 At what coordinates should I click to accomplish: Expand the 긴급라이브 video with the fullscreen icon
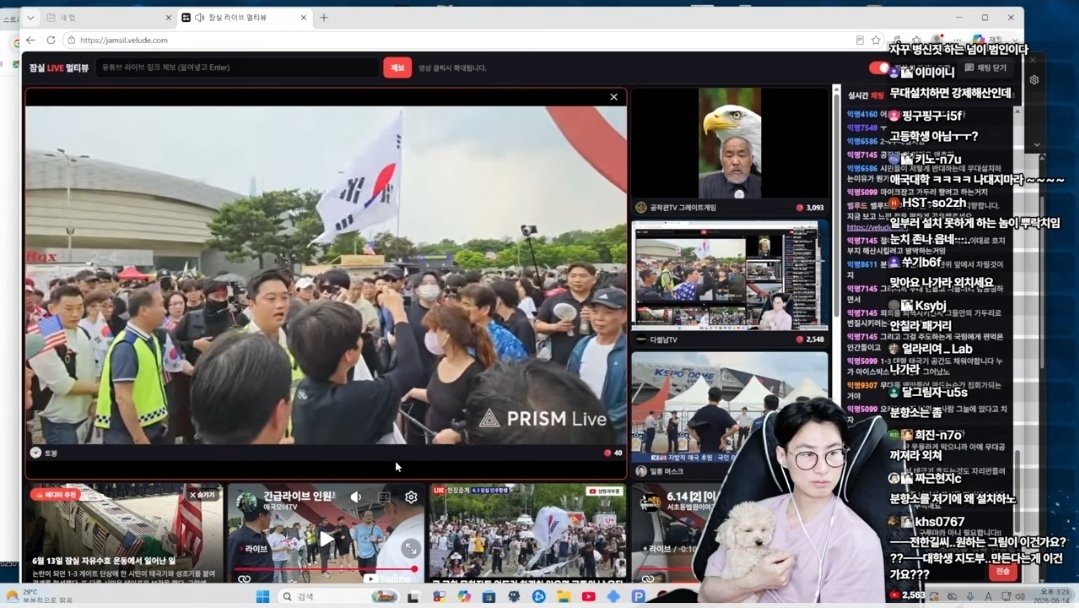click(x=411, y=548)
